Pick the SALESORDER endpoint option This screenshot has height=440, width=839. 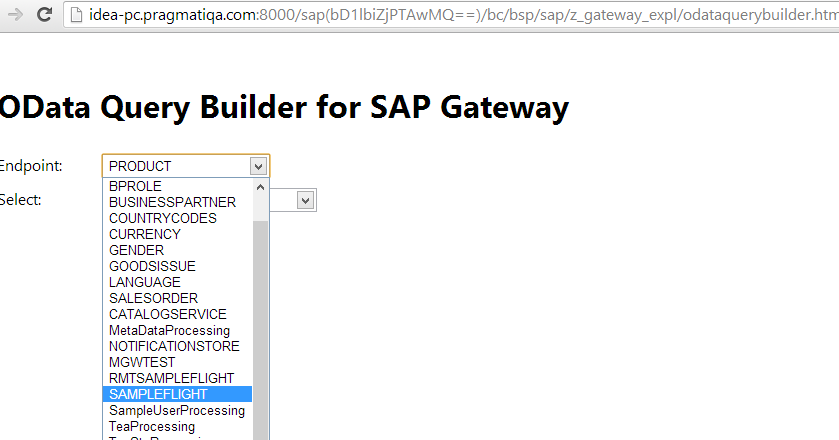(177, 298)
